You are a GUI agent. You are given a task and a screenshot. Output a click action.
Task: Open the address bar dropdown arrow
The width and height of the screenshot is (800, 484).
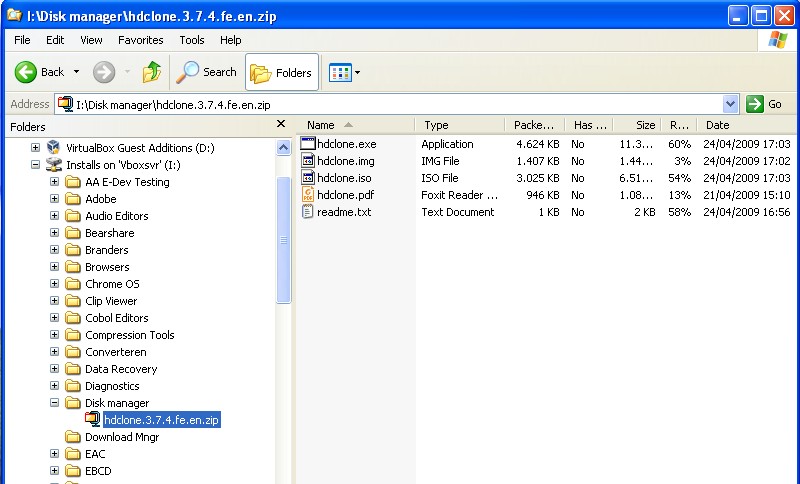(x=730, y=104)
